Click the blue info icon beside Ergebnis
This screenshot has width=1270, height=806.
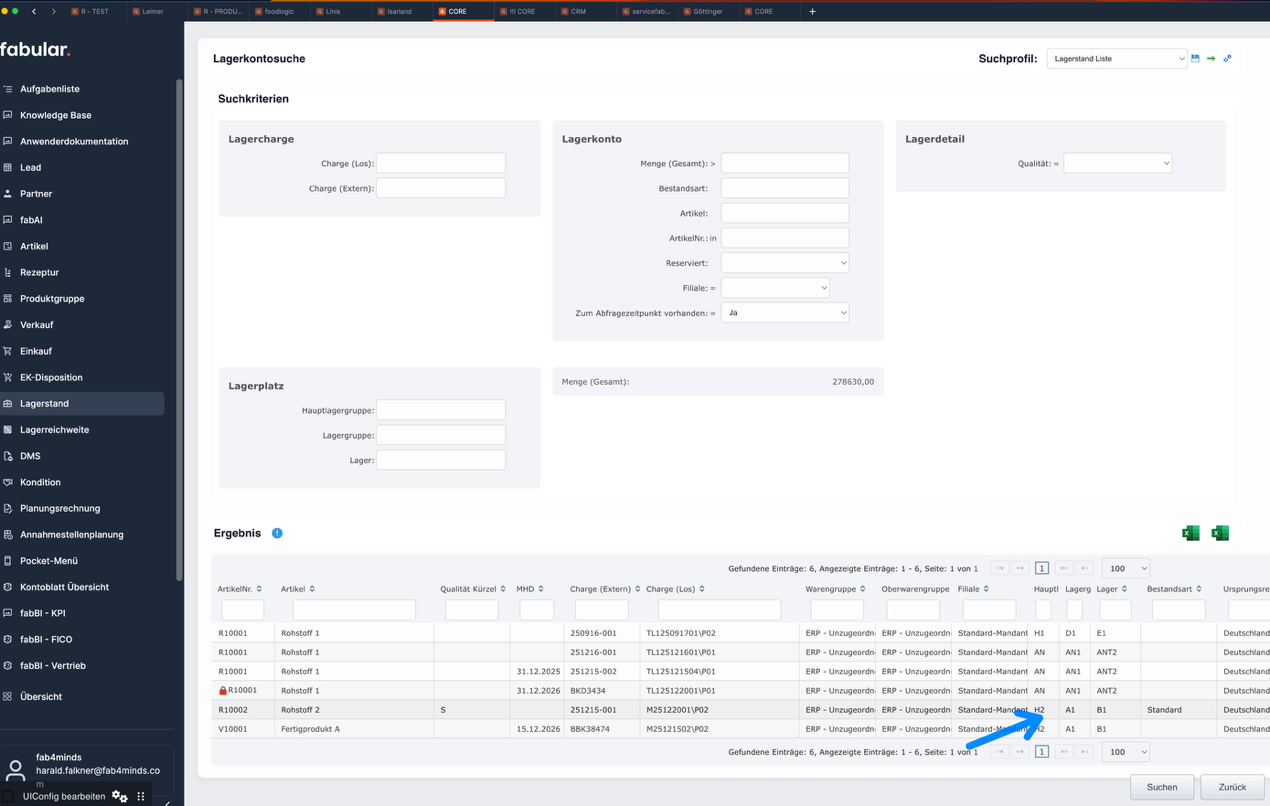point(277,533)
